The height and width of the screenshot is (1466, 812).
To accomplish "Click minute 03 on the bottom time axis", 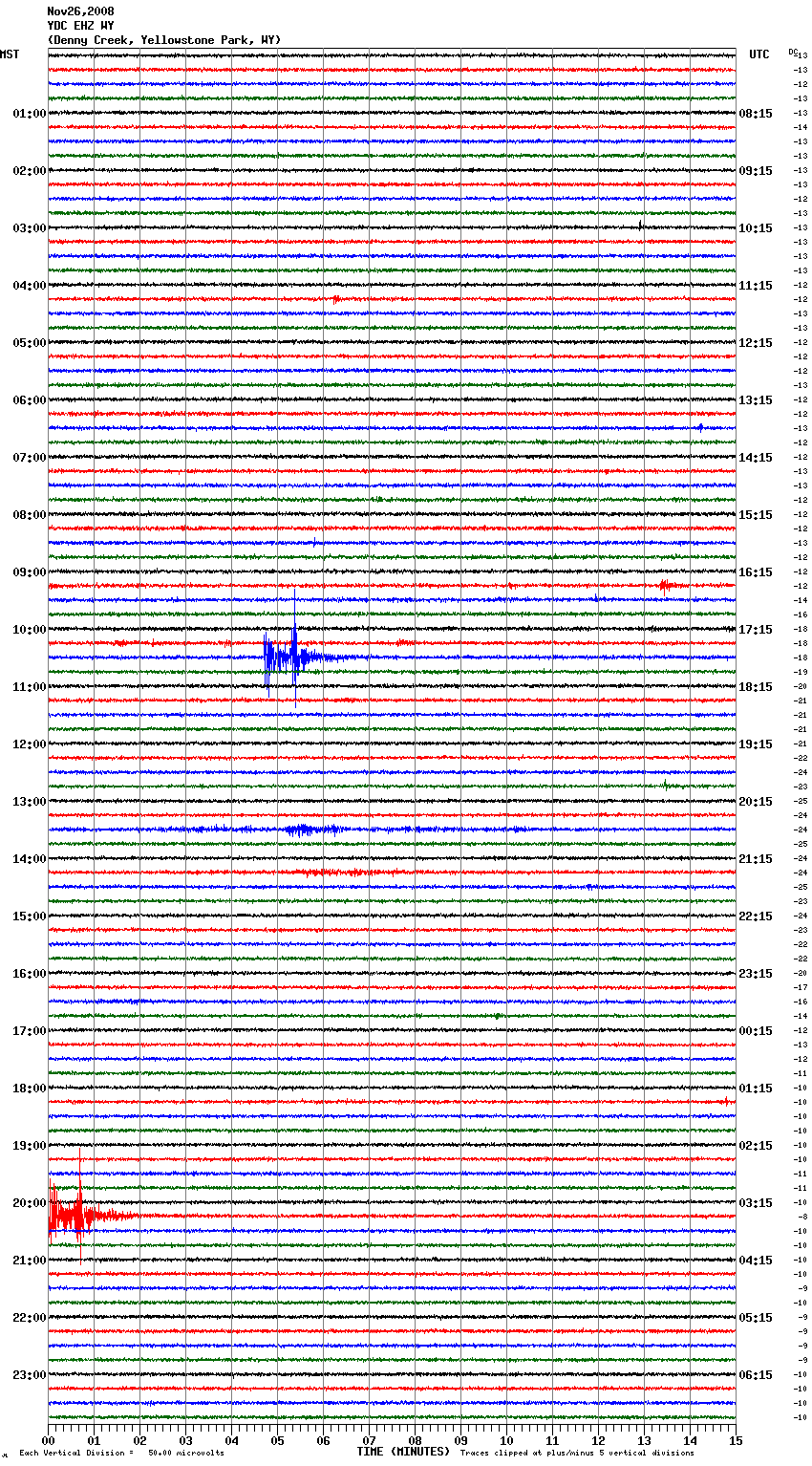I will point(186,1440).
